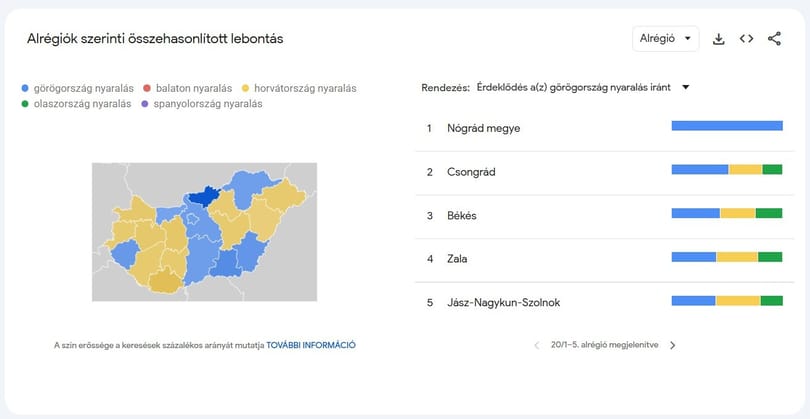
Task: Select Nógrád megye in the list
Action: (x=485, y=128)
